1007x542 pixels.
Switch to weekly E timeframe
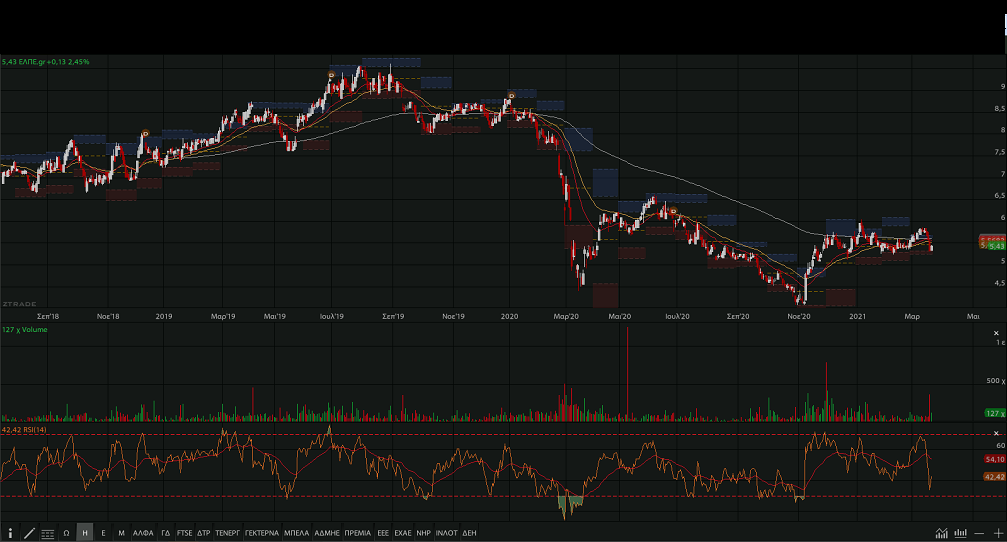pos(103,533)
